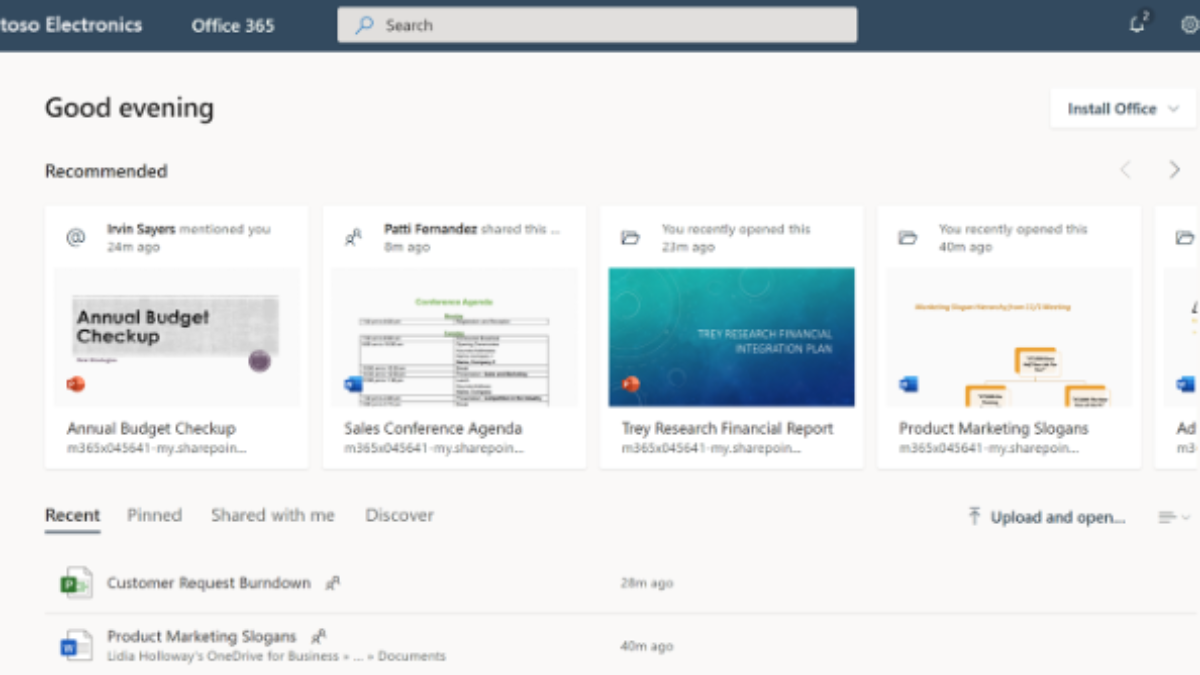1200x675 pixels.
Task: Open the notifications bell icon
Action: click(x=1137, y=25)
